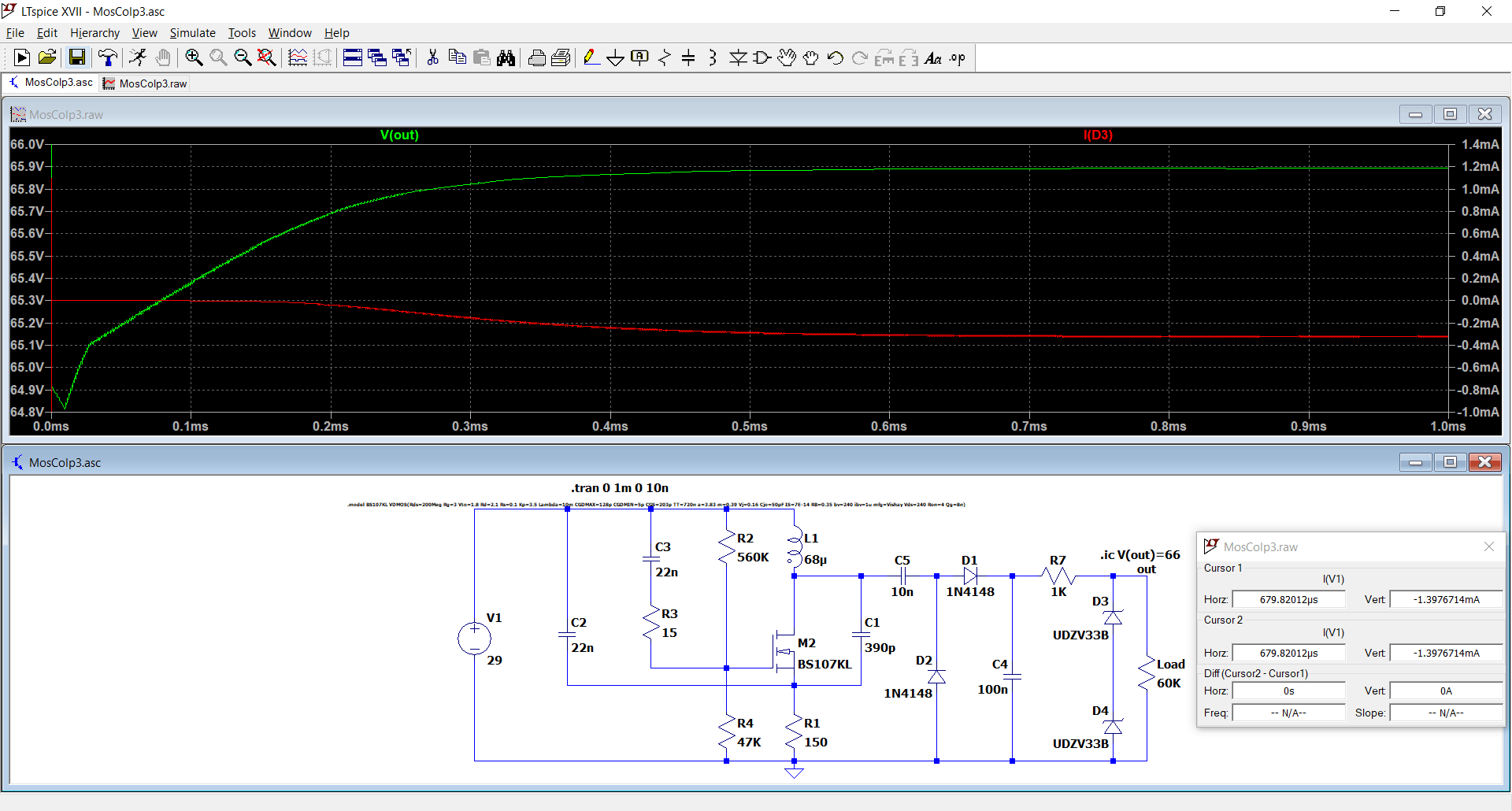Place a Resistor from toolbar
Viewport: 1512px width, 811px height.
click(x=665, y=57)
